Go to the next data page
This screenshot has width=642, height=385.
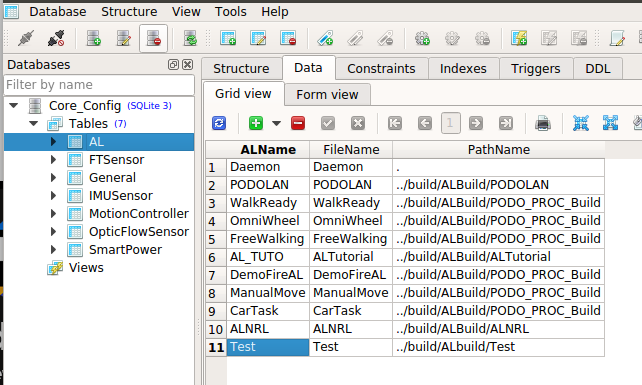click(x=476, y=123)
